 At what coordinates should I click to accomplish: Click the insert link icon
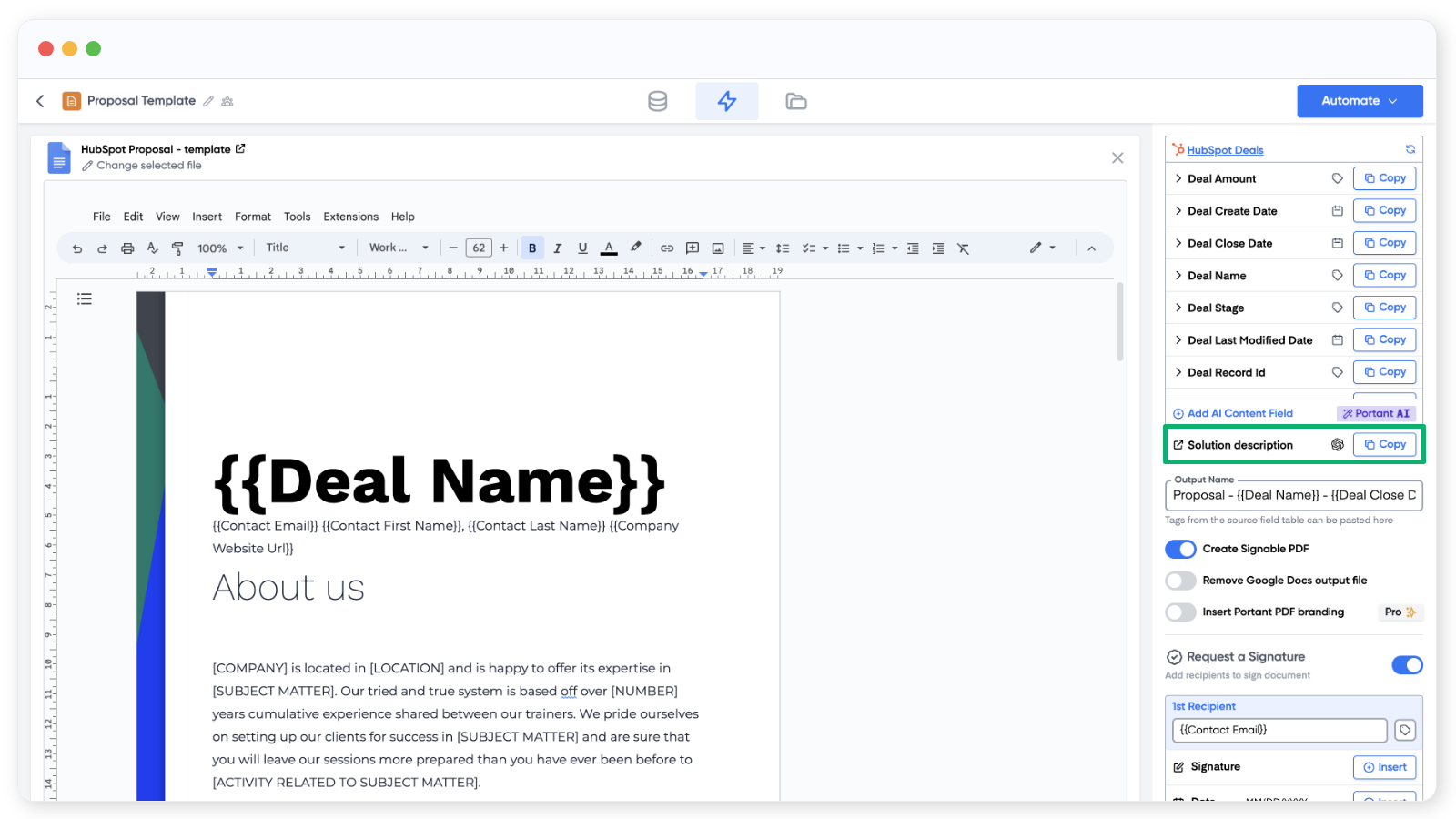click(667, 248)
